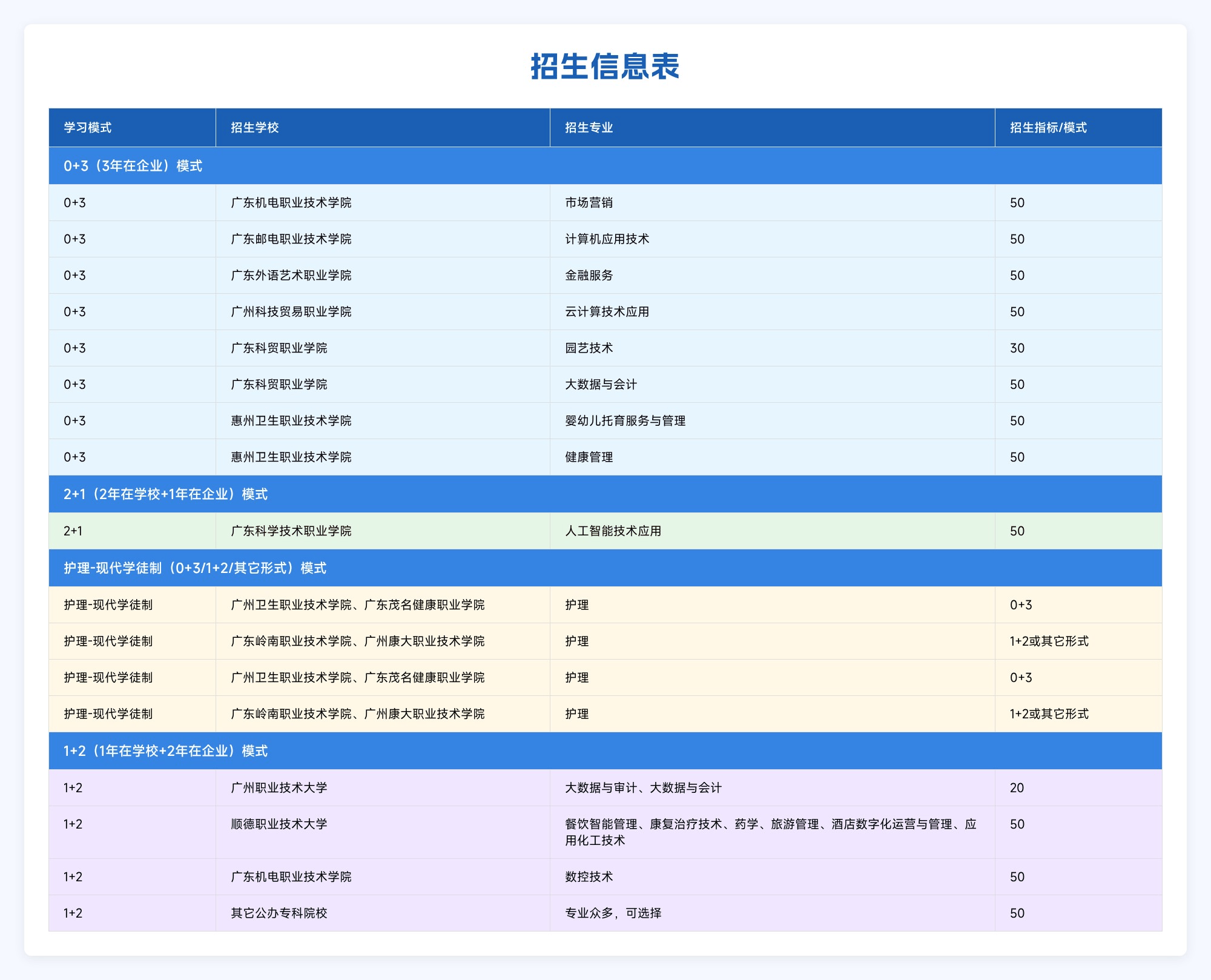Select the 园艺技术 major cell
This screenshot has width=1211, height=980.
[x=773, y=348]
